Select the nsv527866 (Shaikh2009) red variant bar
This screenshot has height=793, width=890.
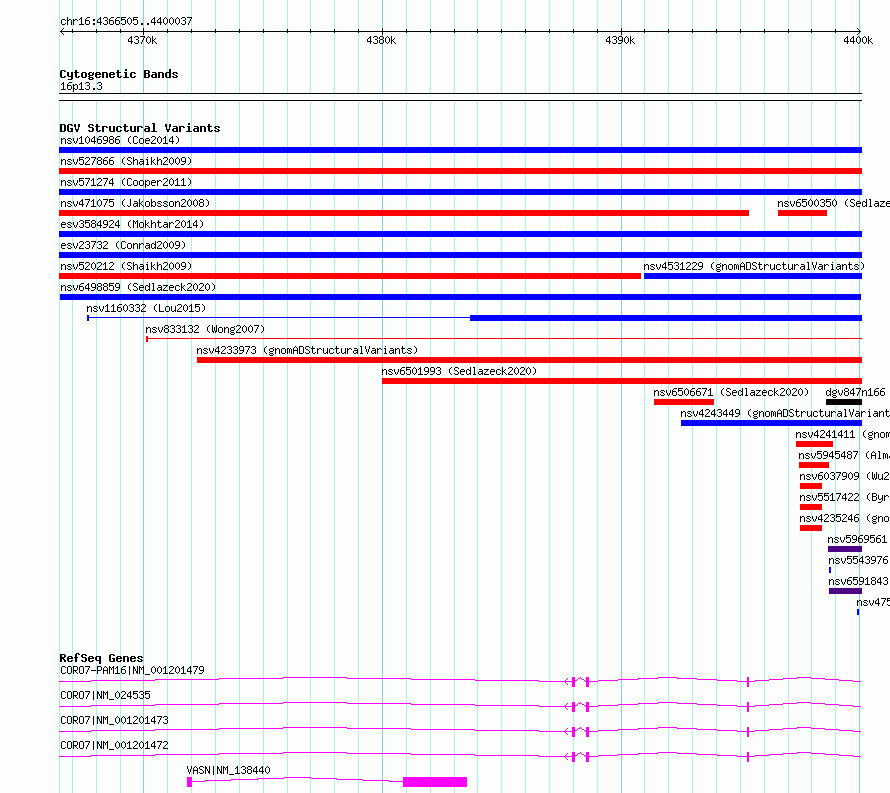pyautogui.click(x=460, y=171)
